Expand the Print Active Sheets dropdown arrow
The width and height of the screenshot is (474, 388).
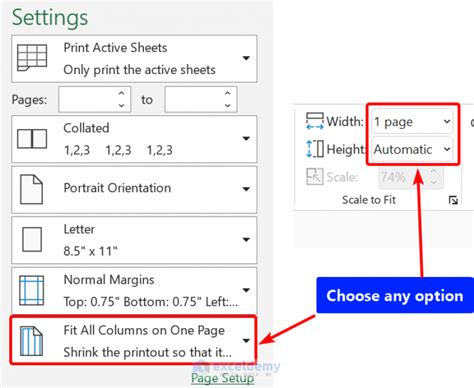tap(246, 58)
